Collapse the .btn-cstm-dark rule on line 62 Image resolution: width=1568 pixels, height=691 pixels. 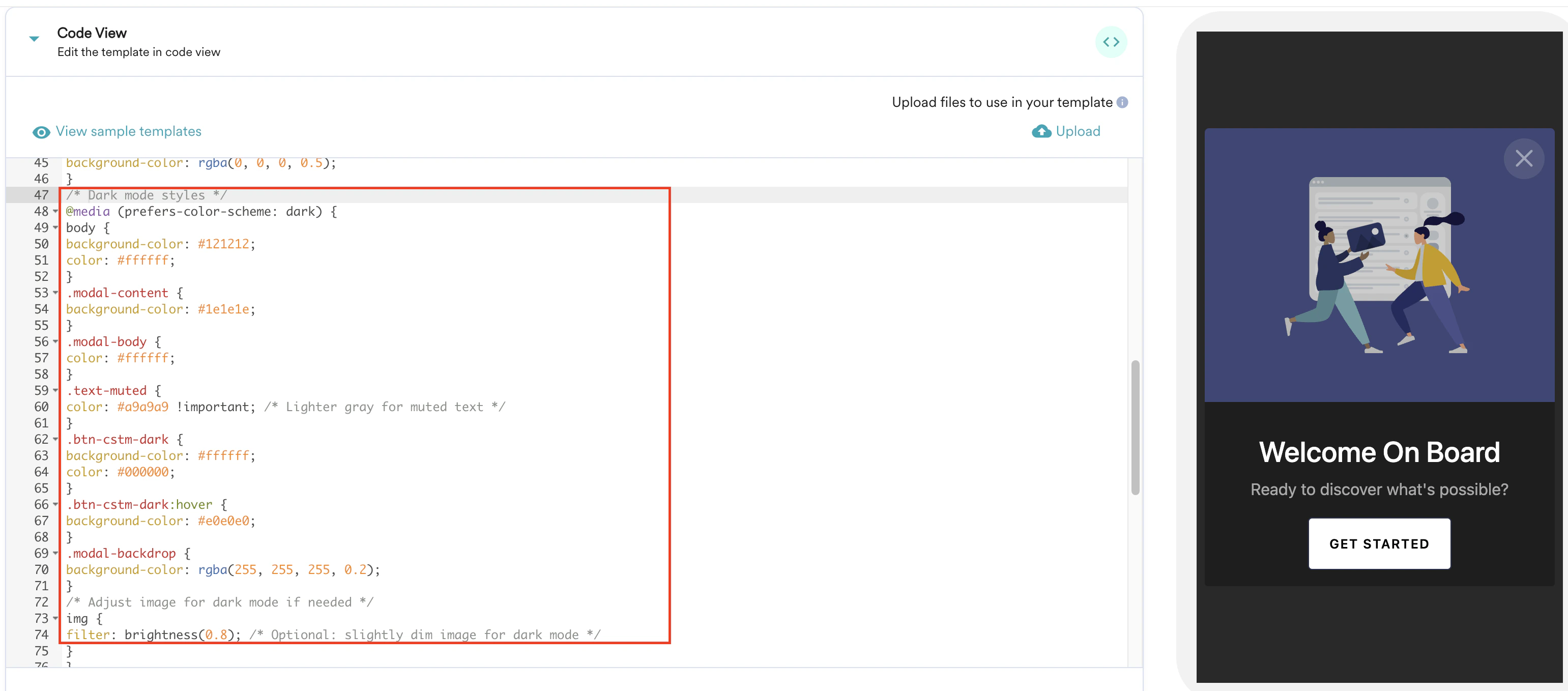55,440
